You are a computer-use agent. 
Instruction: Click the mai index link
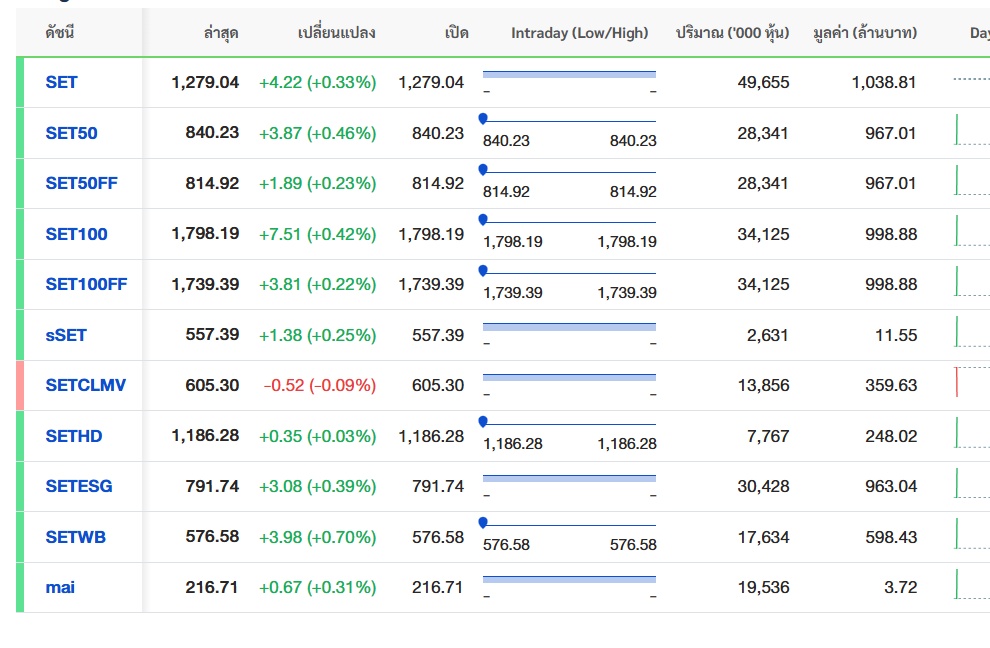(x=60, y=587)
